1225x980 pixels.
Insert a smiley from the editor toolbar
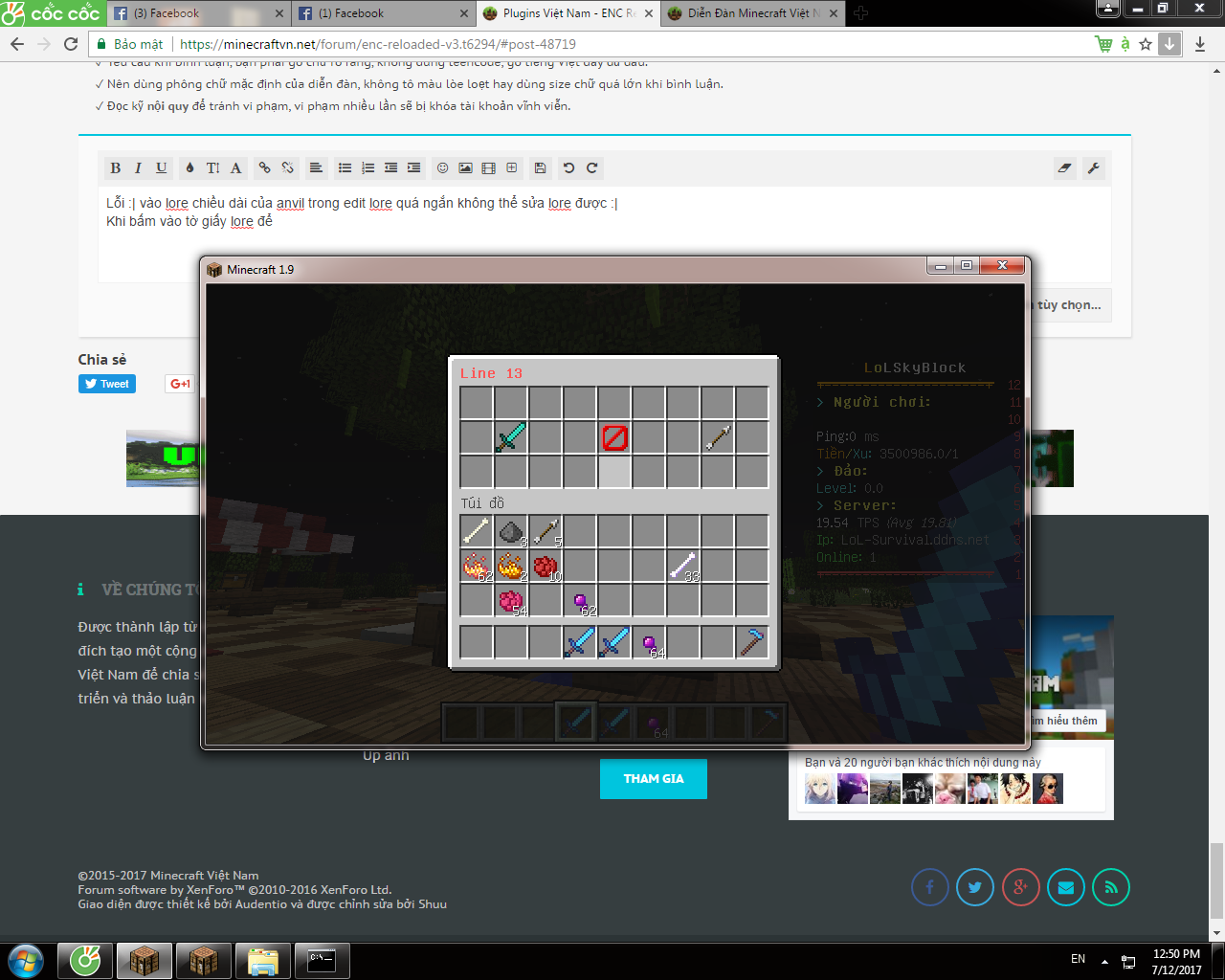click(442, 168)
